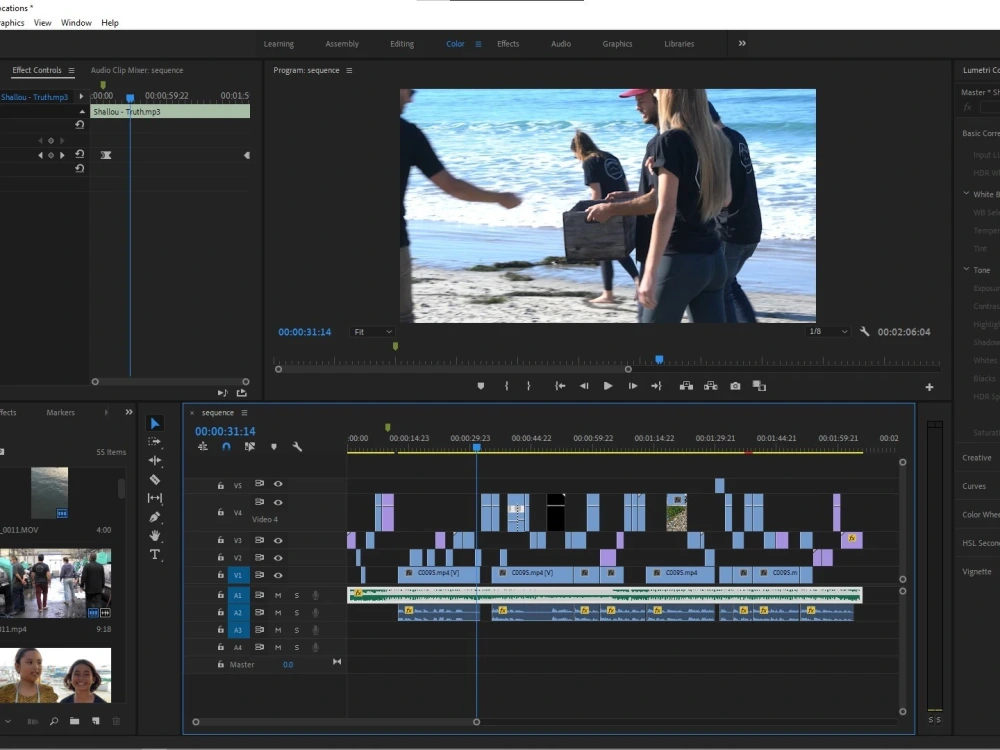The width and height of the screenshot is (1000, 750).
Task: Select the Slip tool
Action: 154,497
